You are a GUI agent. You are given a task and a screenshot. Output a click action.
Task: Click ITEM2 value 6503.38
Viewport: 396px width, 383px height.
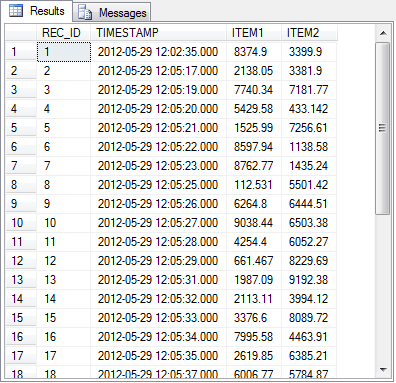[308, 223]
